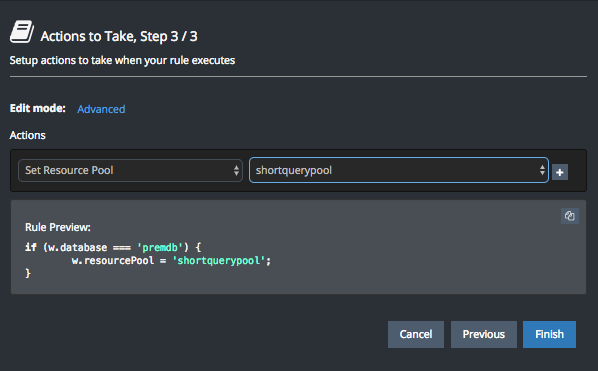
Task: Click the if (w.database condition line
Action: (x=113, y=248)
